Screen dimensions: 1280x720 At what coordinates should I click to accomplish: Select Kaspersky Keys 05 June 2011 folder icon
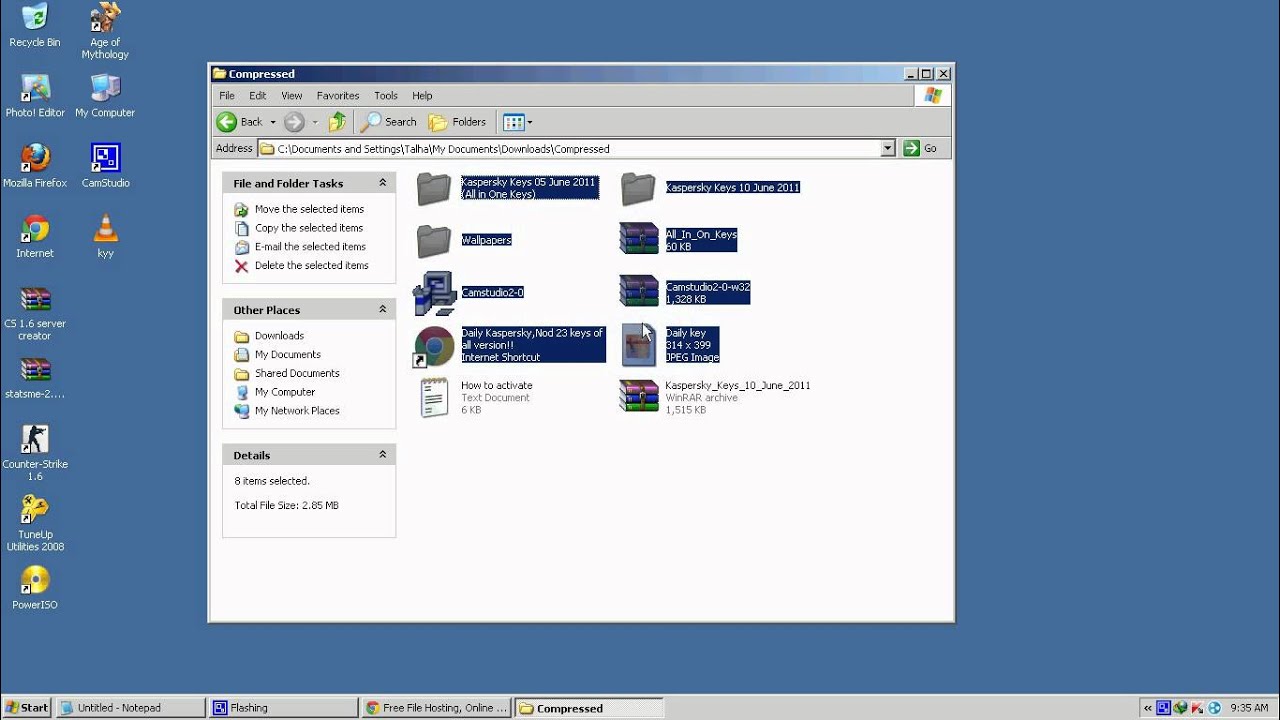pos(434,188)
